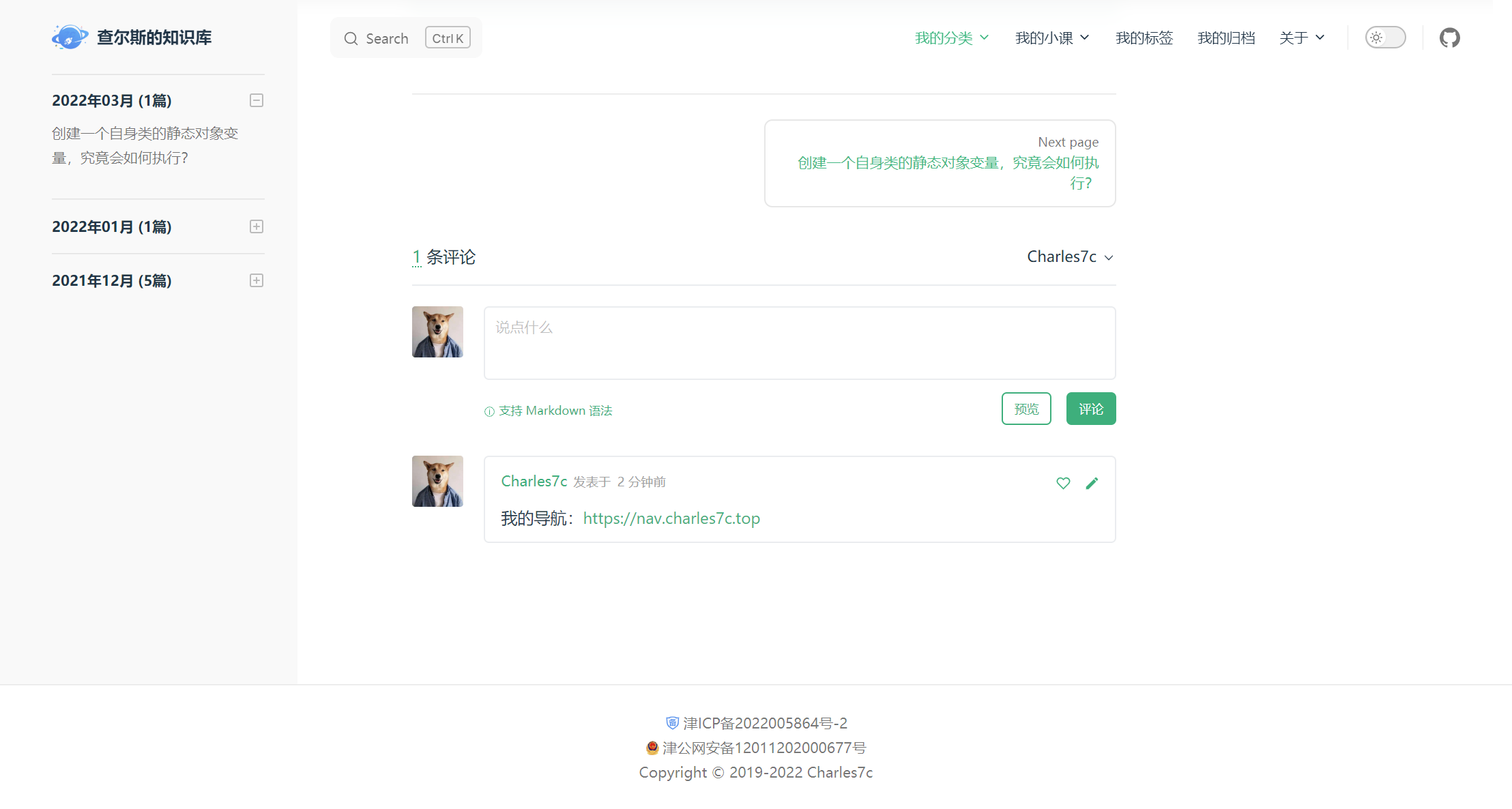The height and width of the screenshot is (809, 1512).
Task: Click the Markdown support info icon
Action: pos(489,411)
